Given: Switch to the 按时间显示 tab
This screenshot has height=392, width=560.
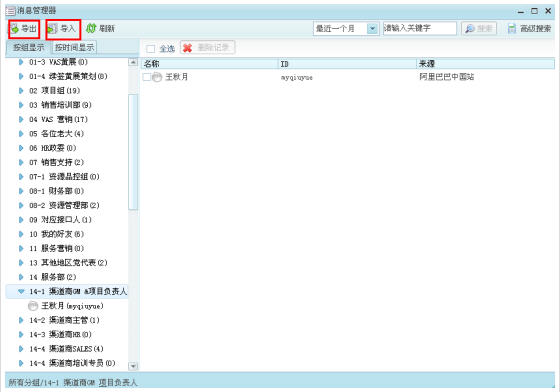Looking at the screenshot, I should point(74,47).
